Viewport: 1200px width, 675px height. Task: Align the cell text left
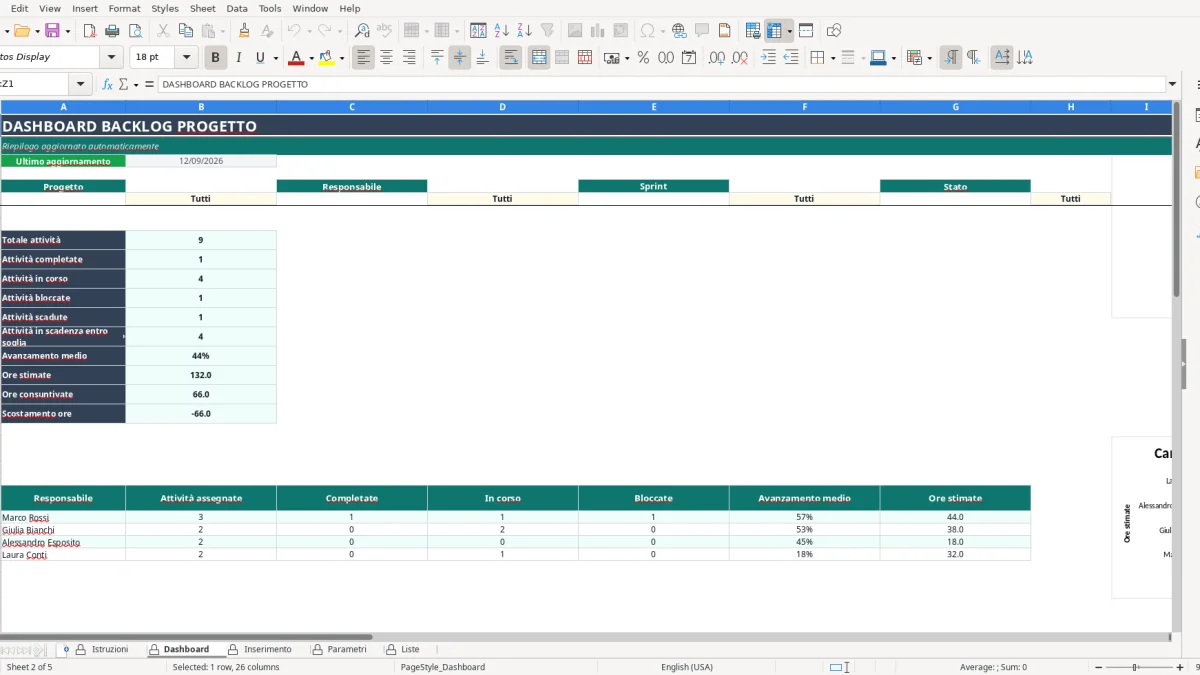point(363,58)
